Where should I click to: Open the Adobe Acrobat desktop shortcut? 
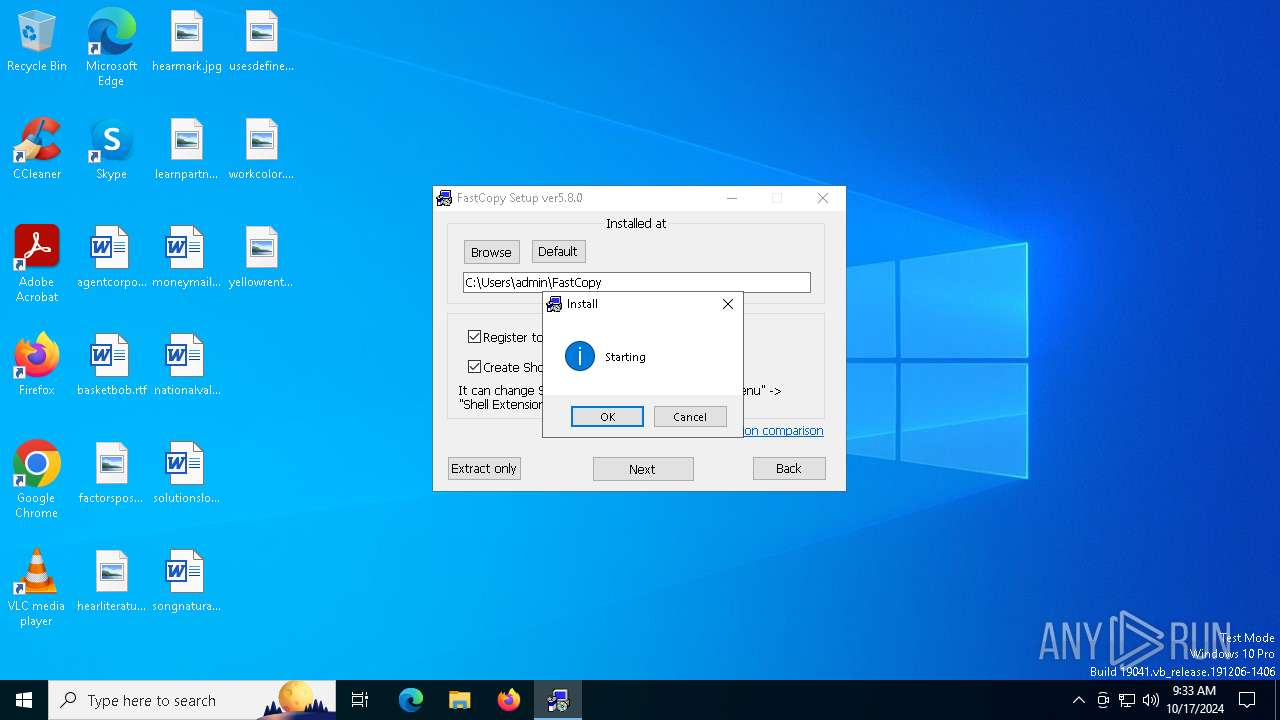[x=37, y=264]
